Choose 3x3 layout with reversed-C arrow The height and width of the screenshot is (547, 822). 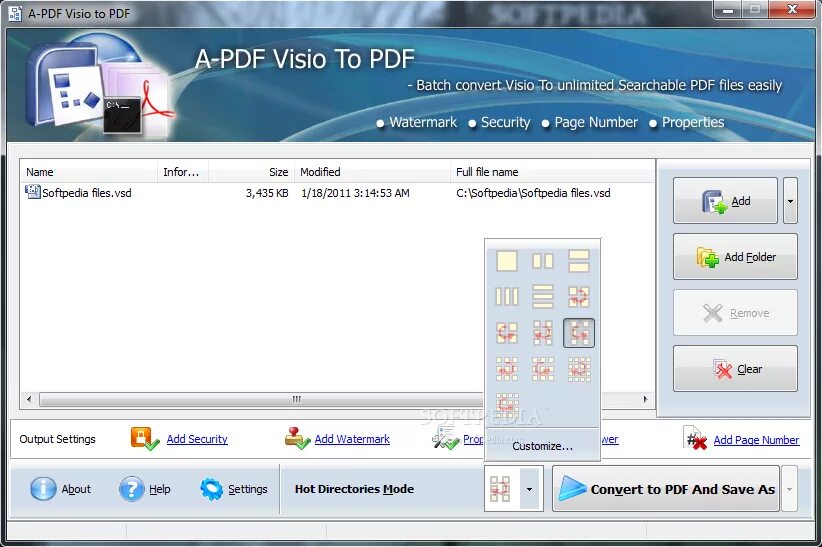tap(507, 369)
